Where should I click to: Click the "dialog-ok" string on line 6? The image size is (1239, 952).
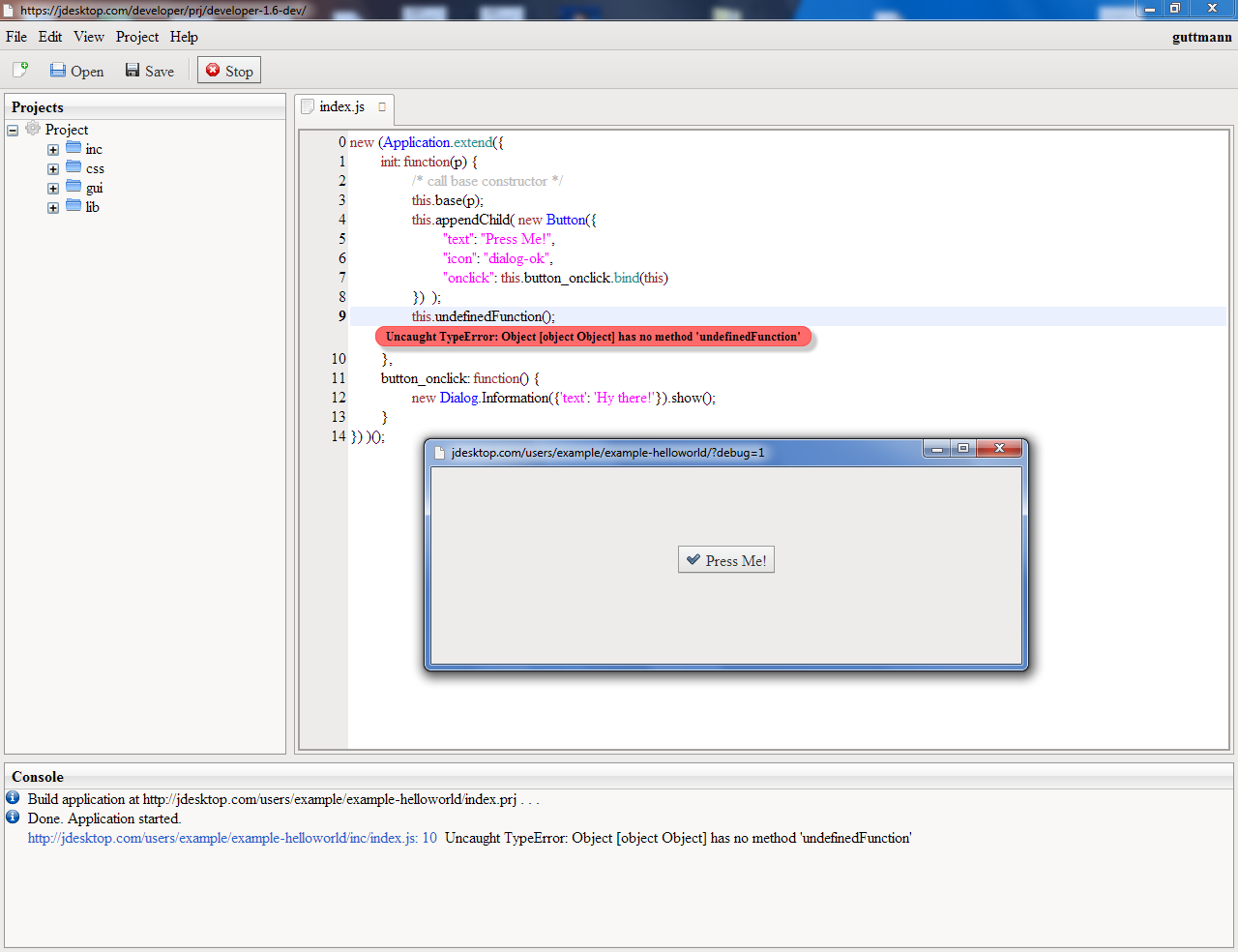516,258
